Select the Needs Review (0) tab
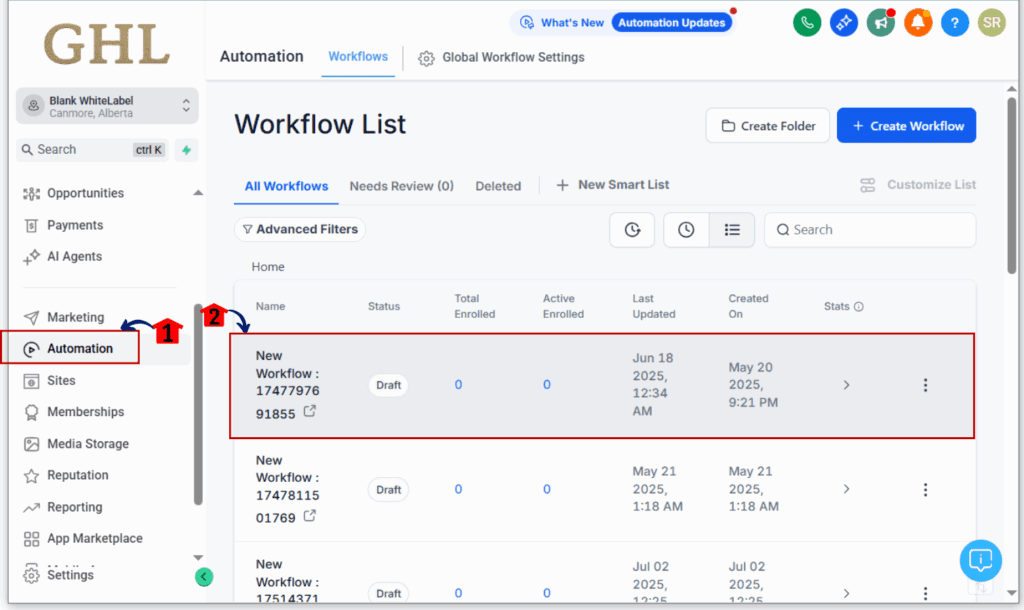This screenshot has height=610, width=1024. [x=401, y=186]
